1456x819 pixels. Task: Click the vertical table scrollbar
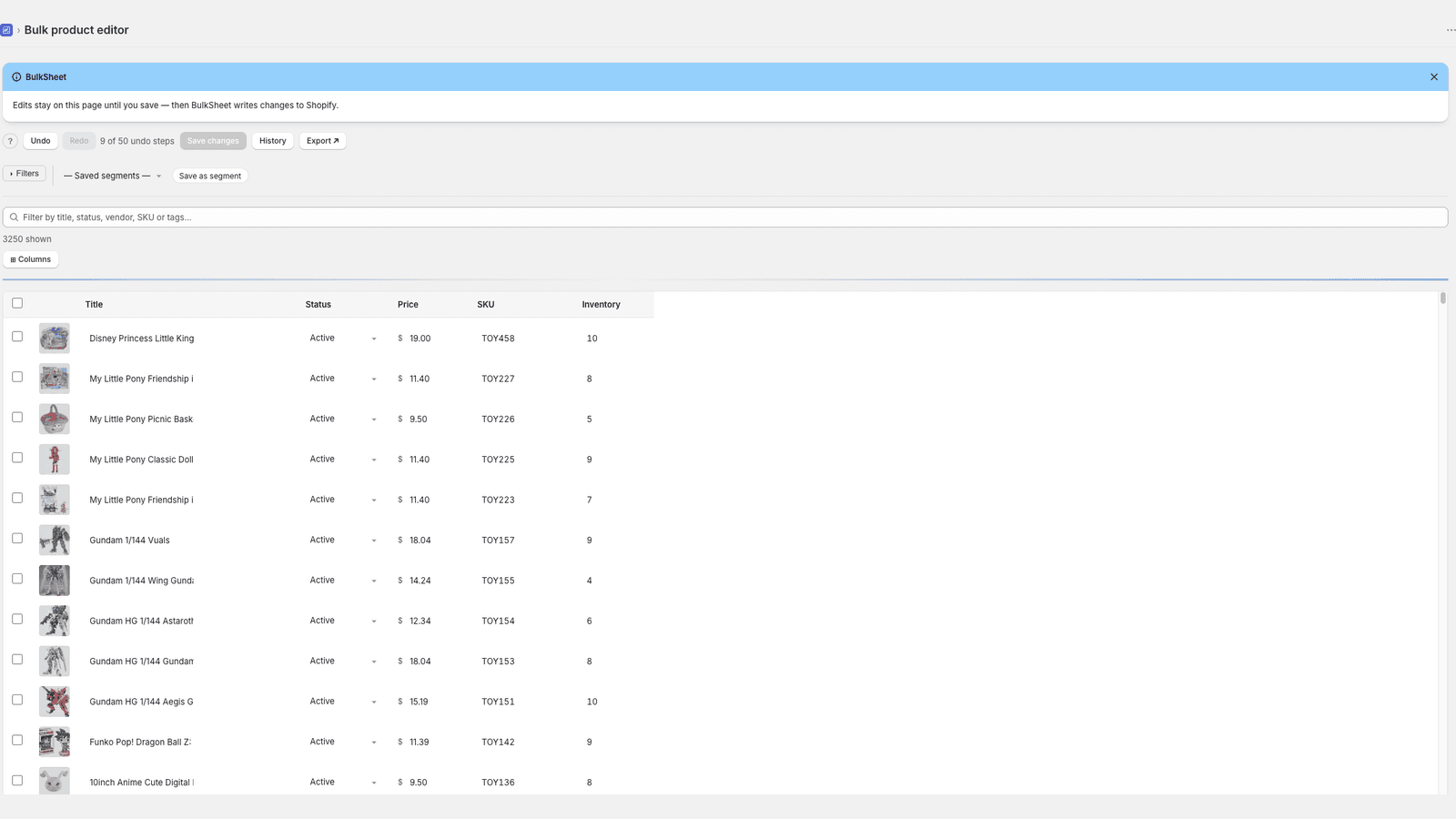tap(1443, 298)
